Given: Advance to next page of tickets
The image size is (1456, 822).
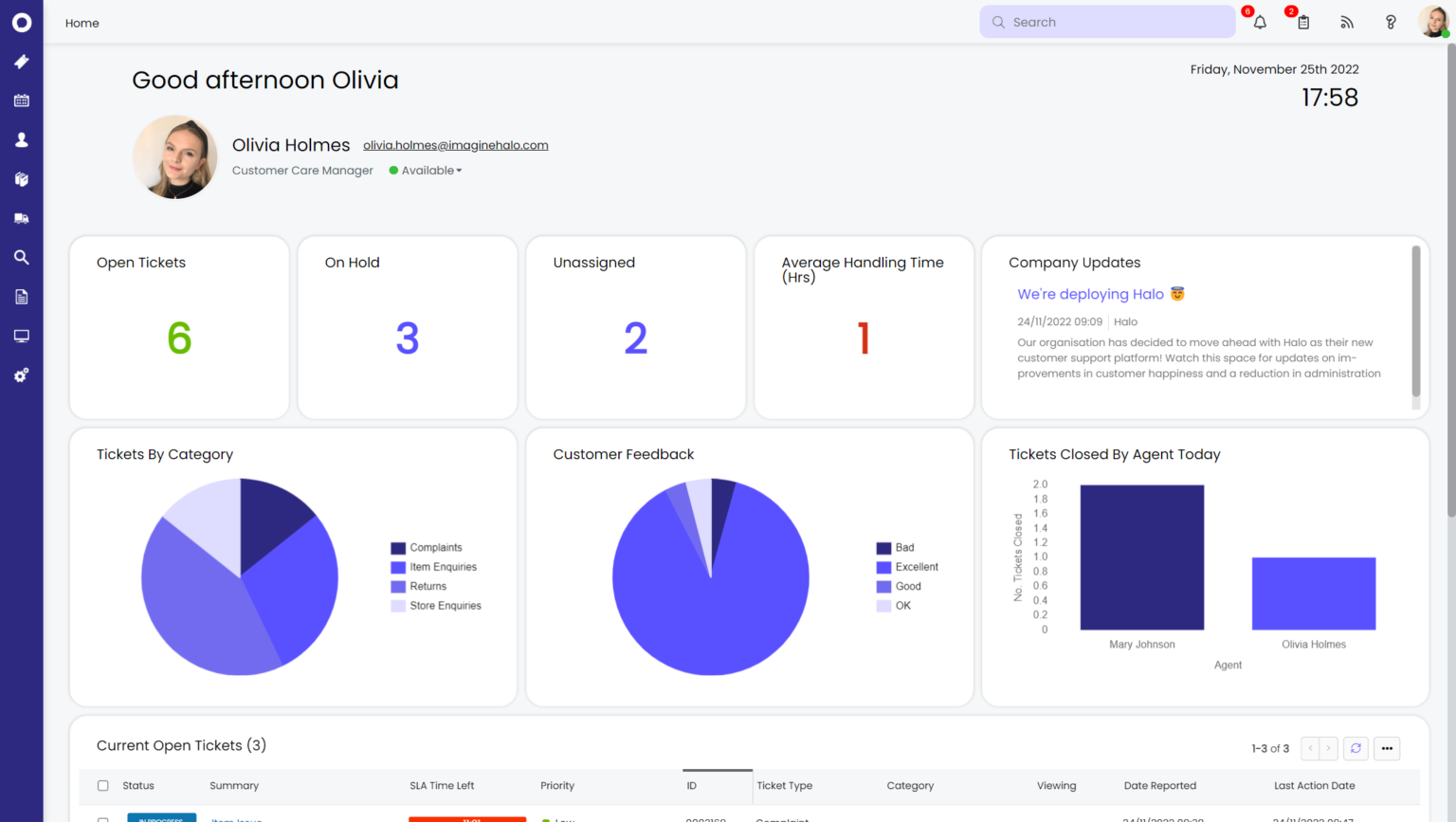Looking at the screenshot, I should click(1329, 748).
